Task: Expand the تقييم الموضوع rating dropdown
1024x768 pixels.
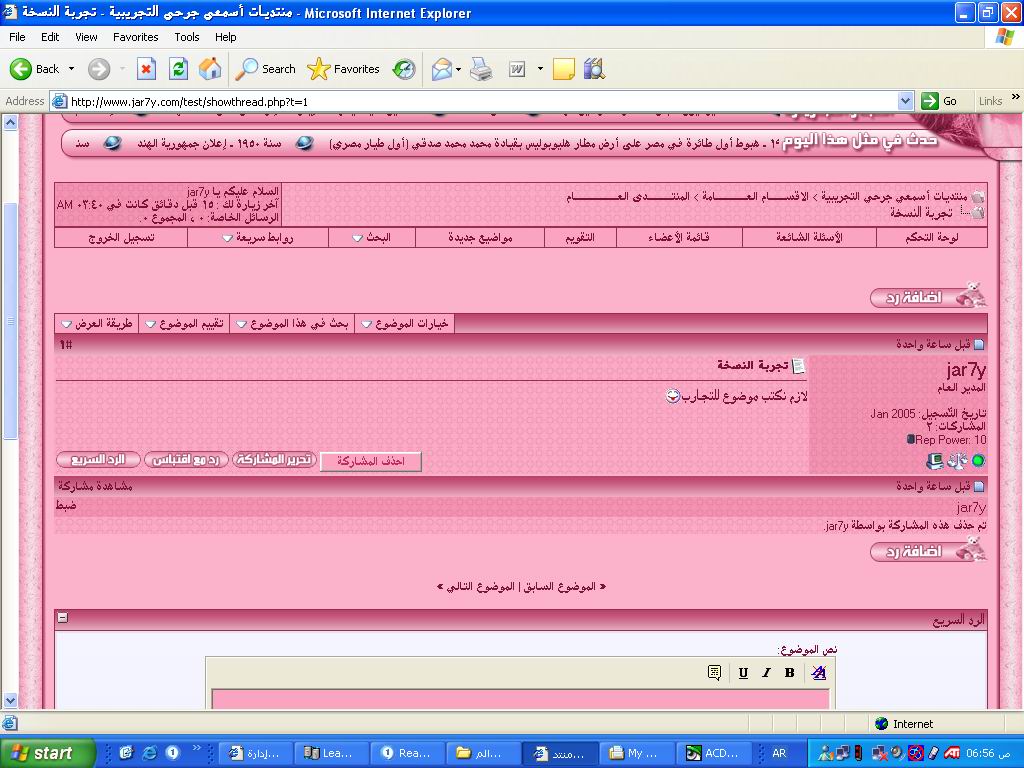Action: tap(150, 324)
